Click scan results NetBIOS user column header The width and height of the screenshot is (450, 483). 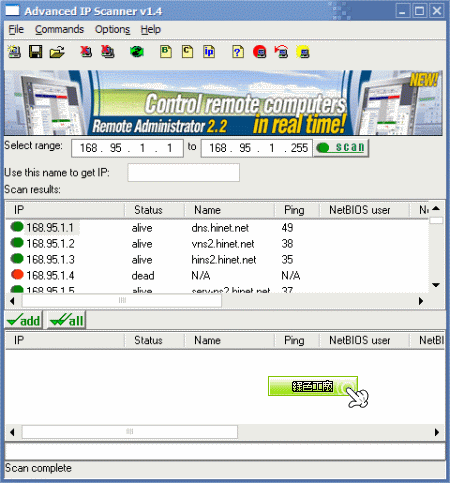(x=364, y=210)
